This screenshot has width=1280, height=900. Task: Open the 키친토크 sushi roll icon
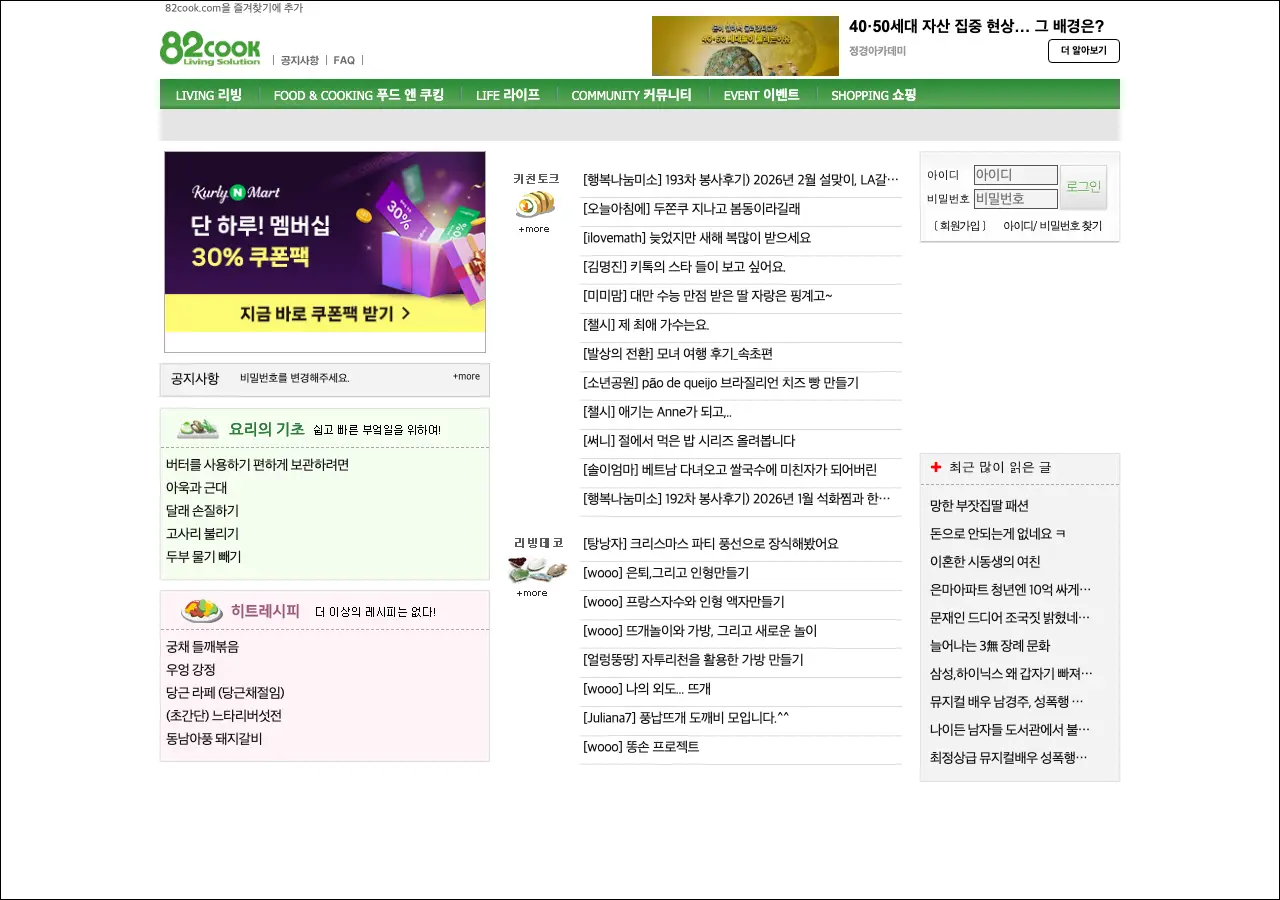pyautogui.click(x=535, y=205)
